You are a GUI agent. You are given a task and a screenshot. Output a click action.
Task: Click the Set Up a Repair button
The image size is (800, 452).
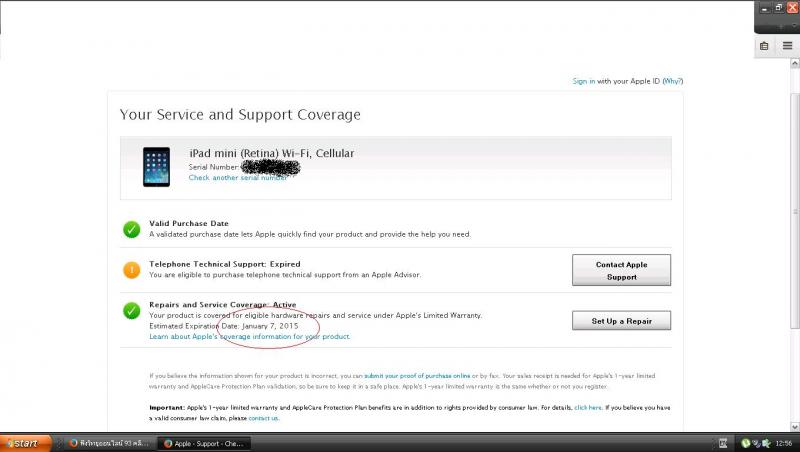pyautogui.click(x=621, y=320)
